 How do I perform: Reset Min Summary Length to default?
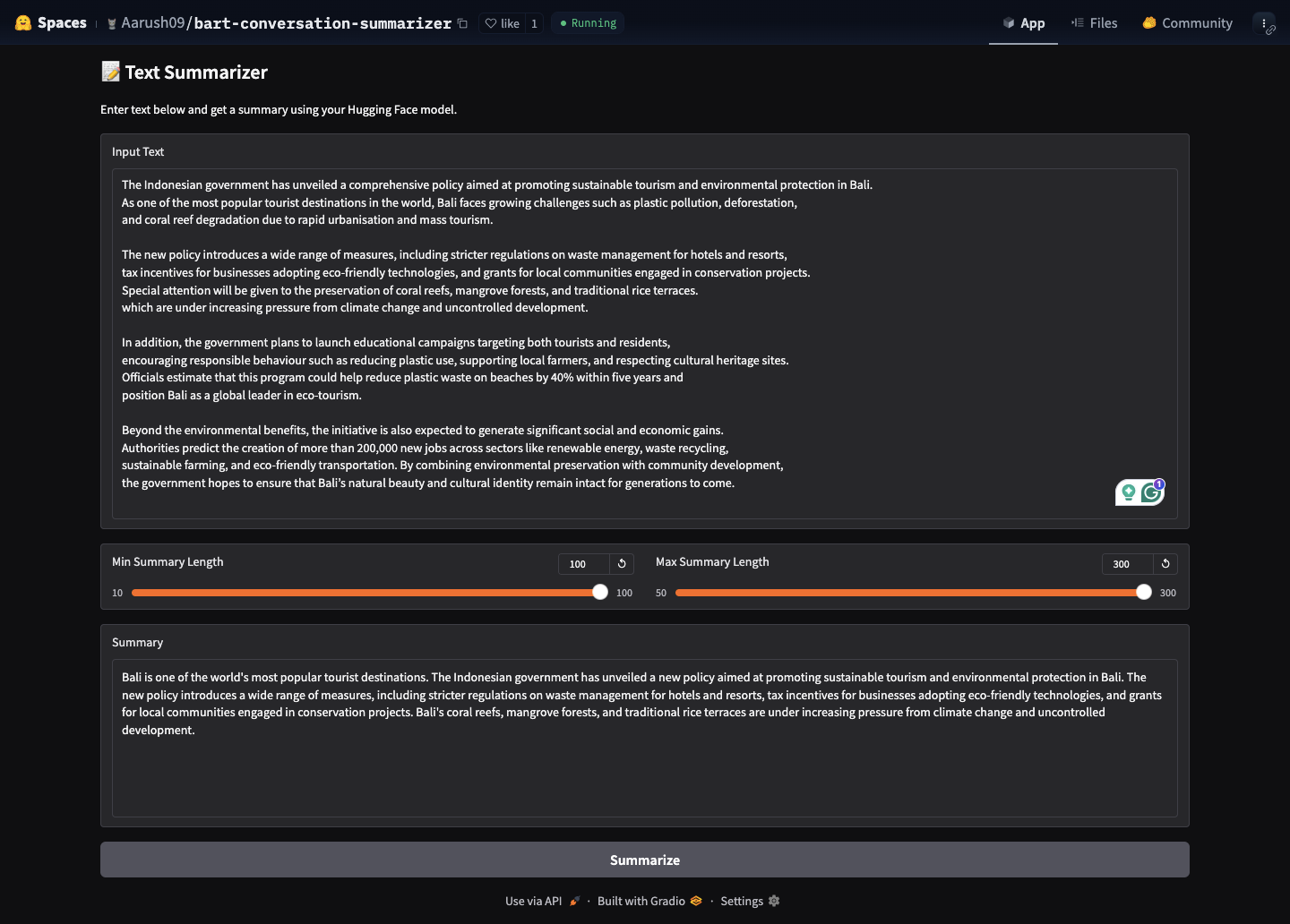coord(622,563)
